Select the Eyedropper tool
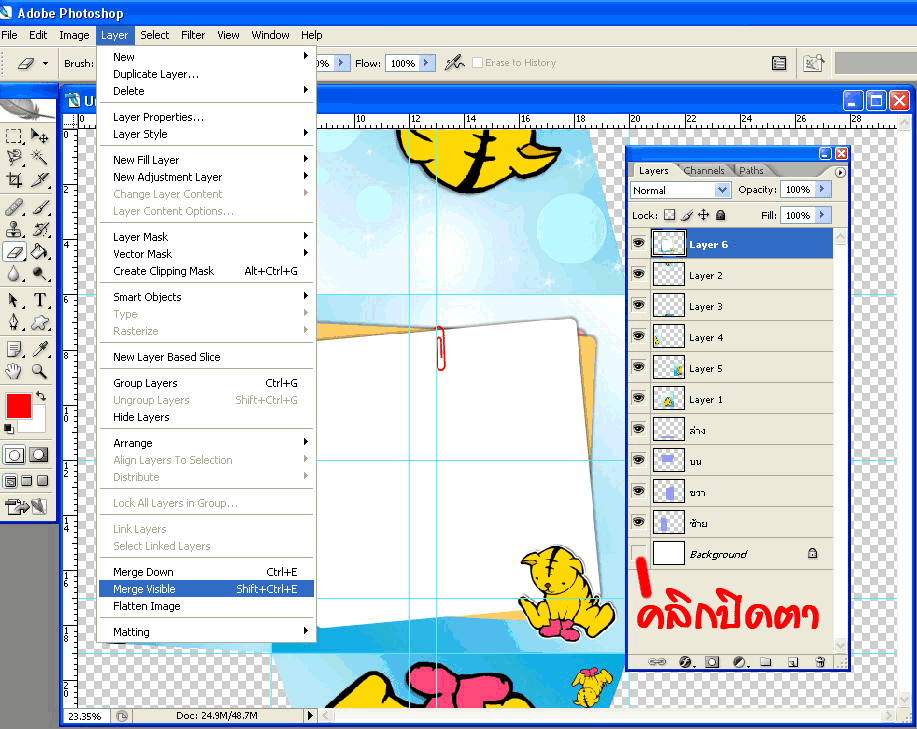 (x=39, y=350)
